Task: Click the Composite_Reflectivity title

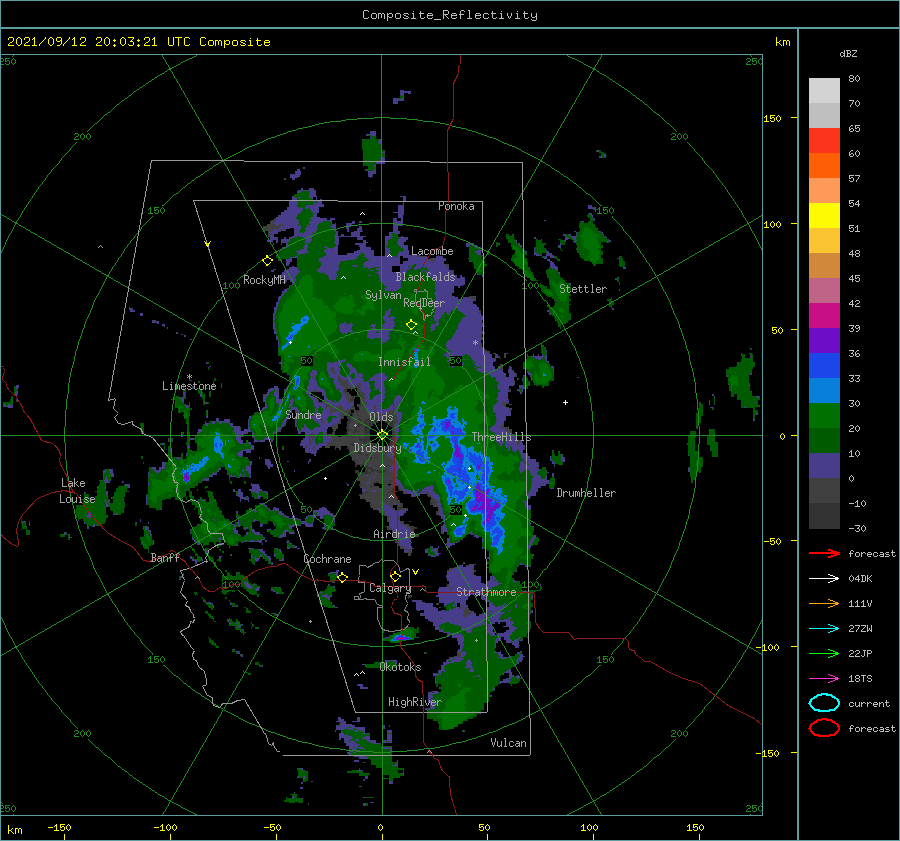Action: point(450,15)
